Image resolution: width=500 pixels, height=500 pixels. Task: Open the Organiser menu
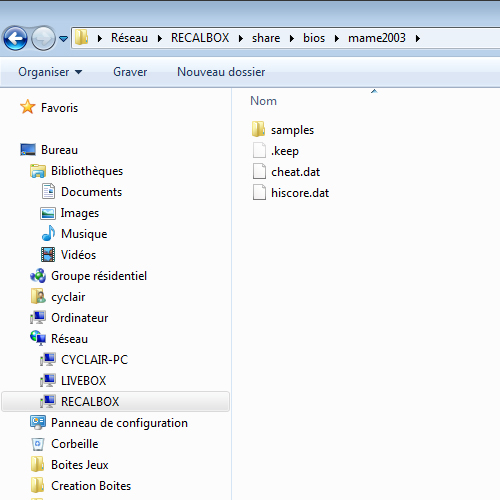[x=50, y=72]
